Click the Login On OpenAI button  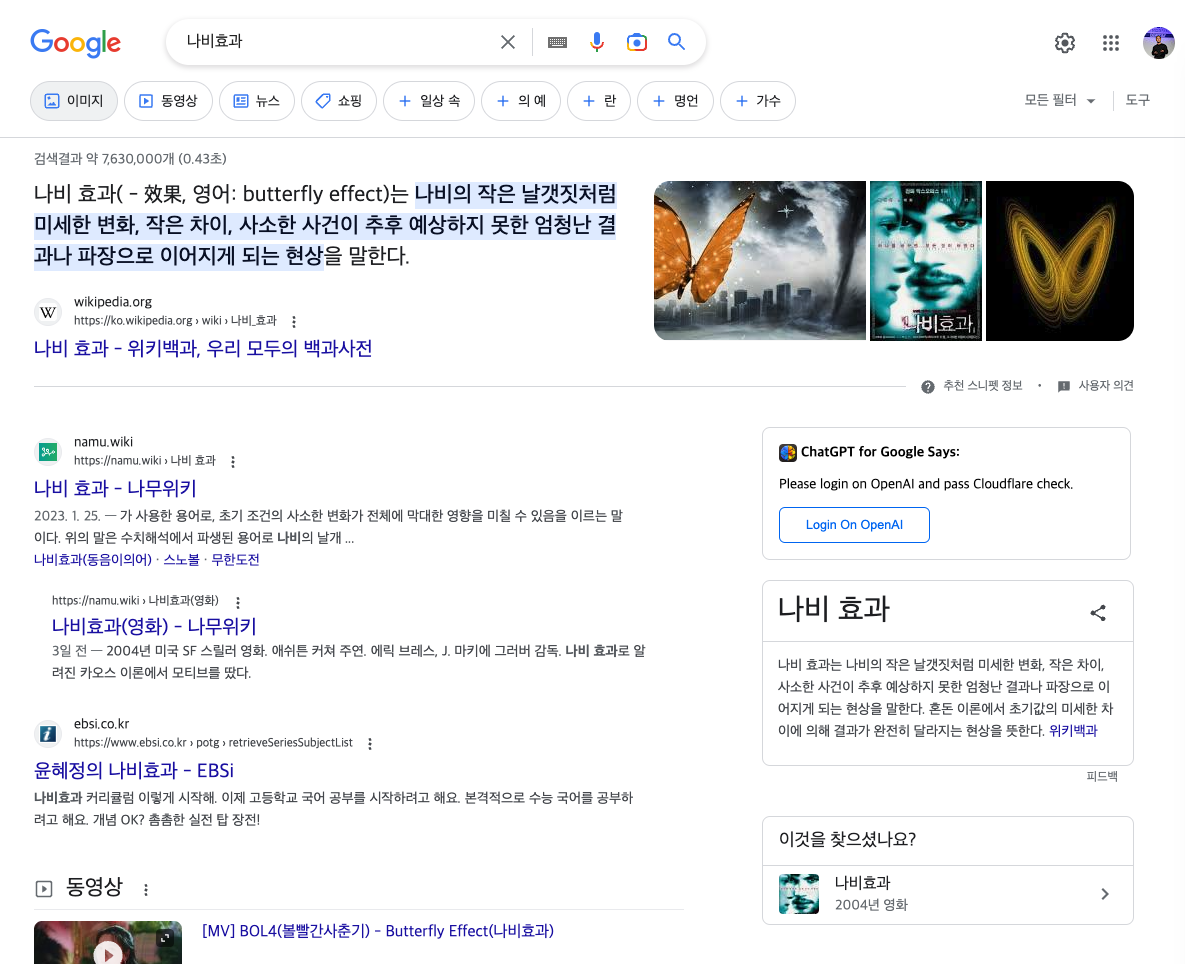coord(854,525)
